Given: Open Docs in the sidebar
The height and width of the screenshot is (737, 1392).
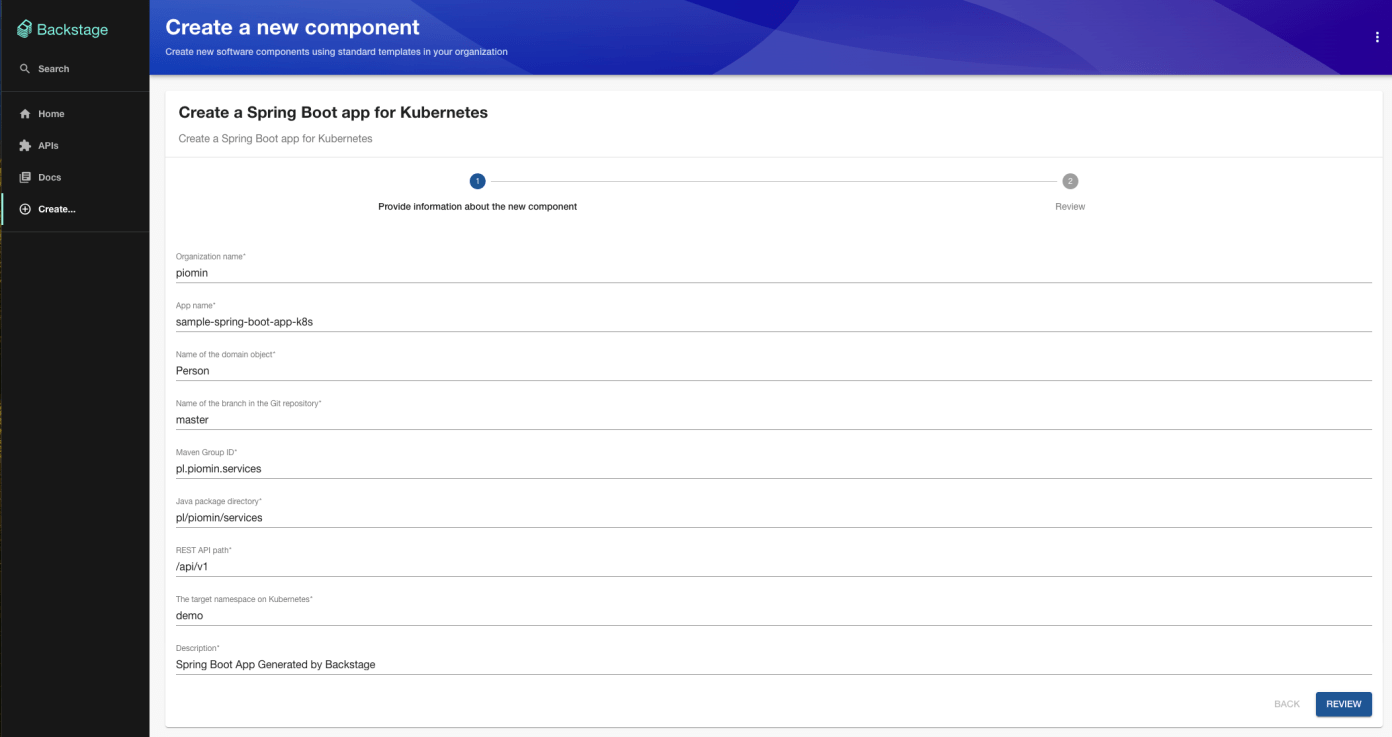Looking at the screenshot, I should coord(75,177).
